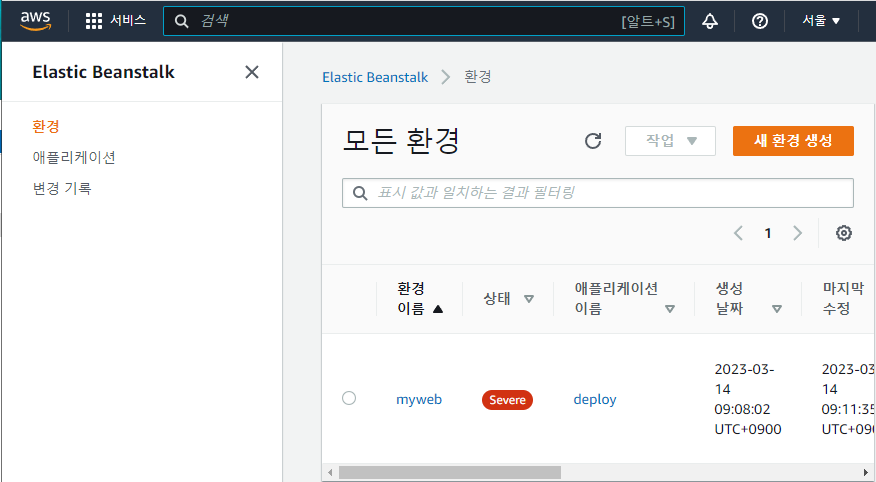Screen dimensions: 876x482
Task: Click the Elastic Beanstalk sidebar title
Action: 103,72
